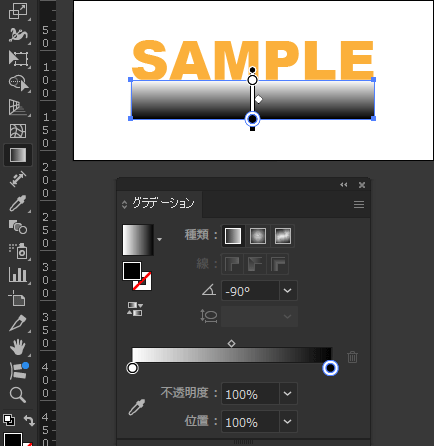
Task: Select the toolbar Eyedropper tool
Action: click(x=18, y=203)
